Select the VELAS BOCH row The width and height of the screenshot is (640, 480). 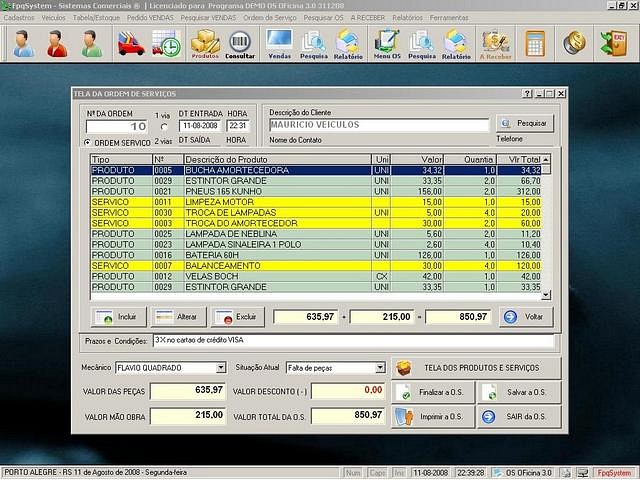[316, 276]
